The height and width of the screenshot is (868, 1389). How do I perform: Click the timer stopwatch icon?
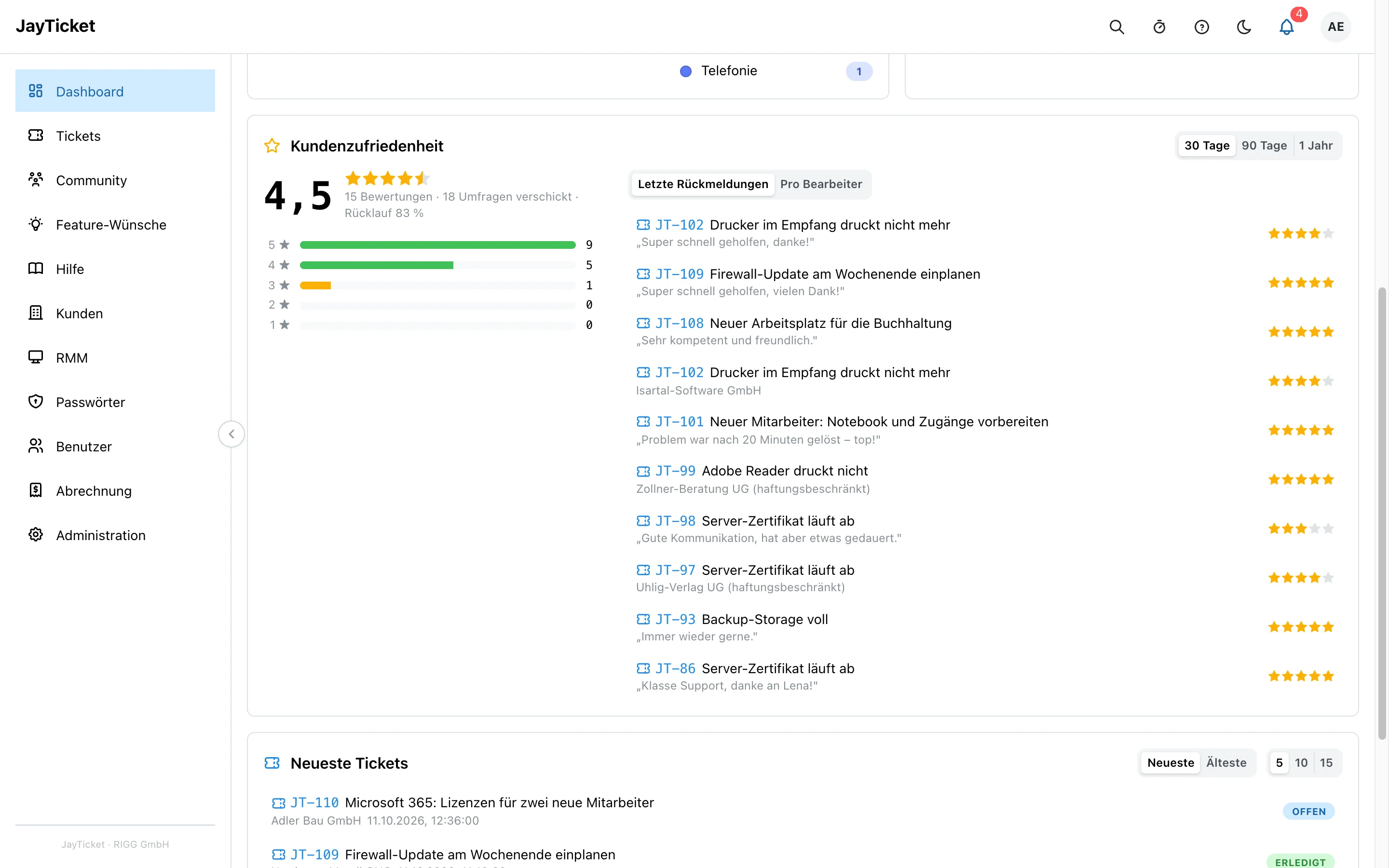[x=1159, y=27]
